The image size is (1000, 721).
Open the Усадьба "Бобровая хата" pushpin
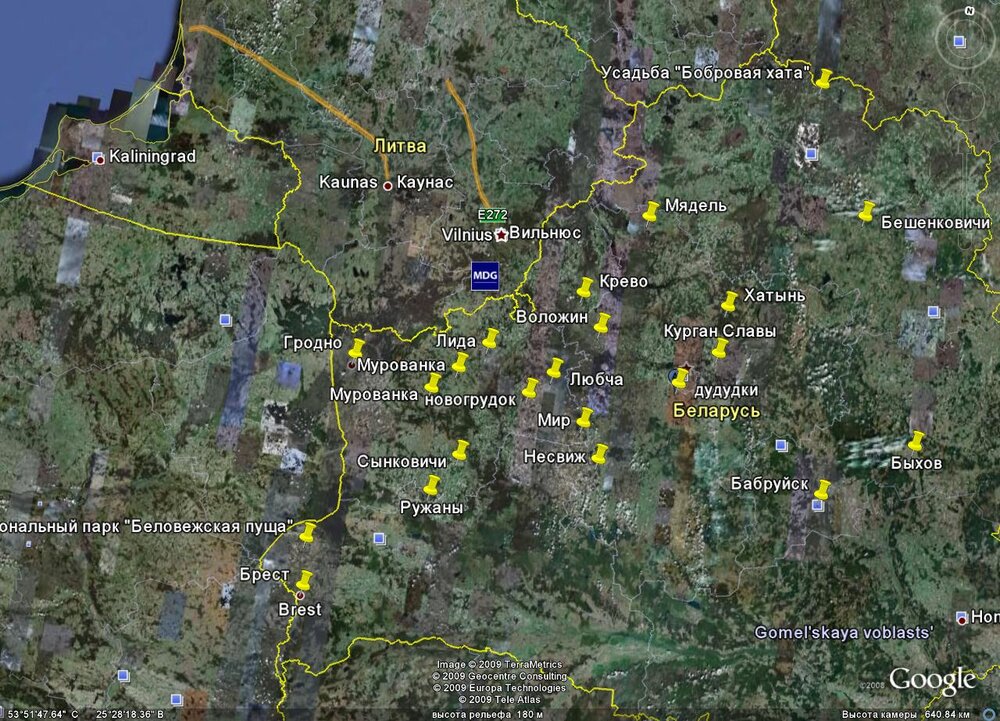[x=823, y=78]
